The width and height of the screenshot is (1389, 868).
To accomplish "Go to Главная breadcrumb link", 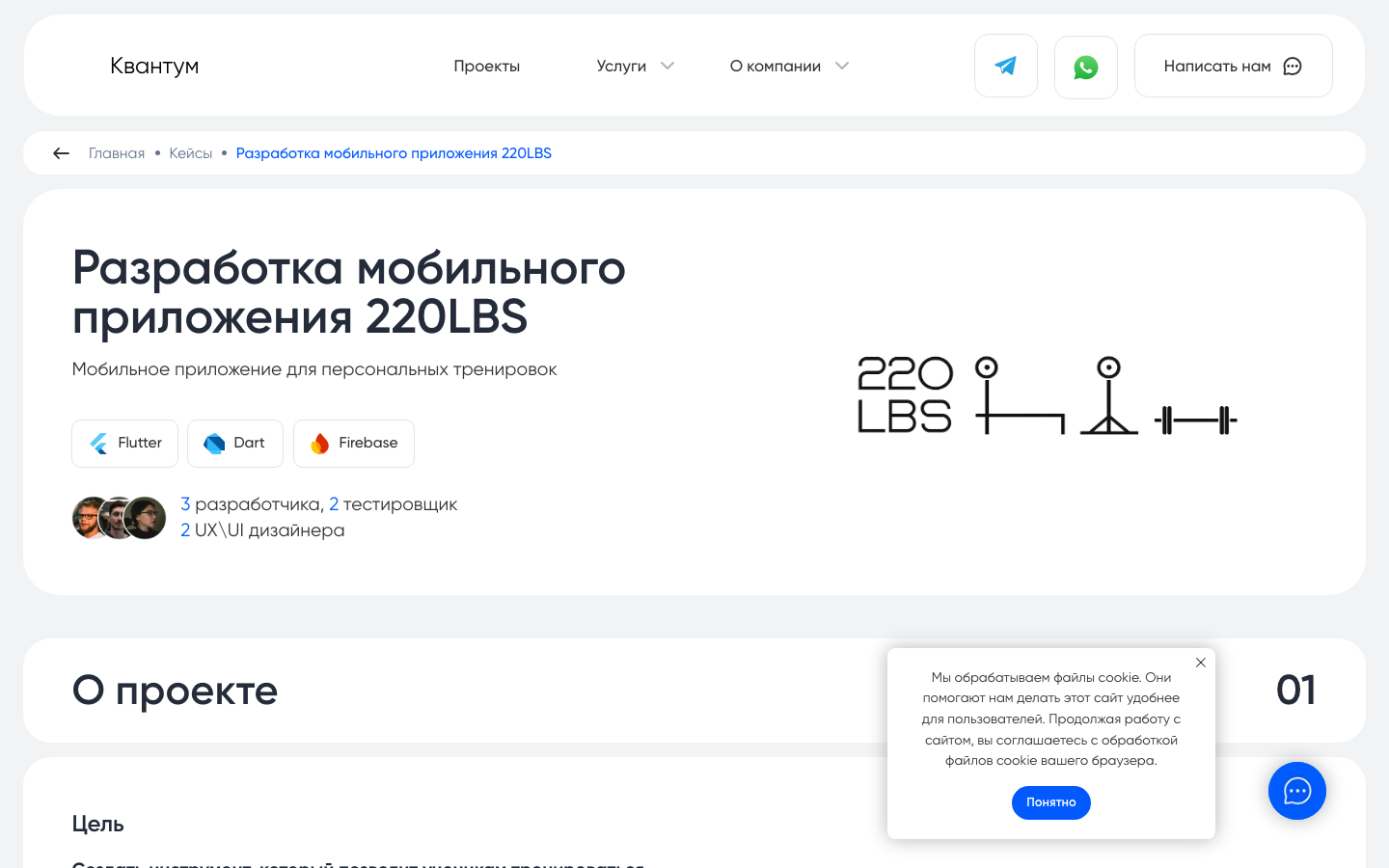I will coord(117,153).
